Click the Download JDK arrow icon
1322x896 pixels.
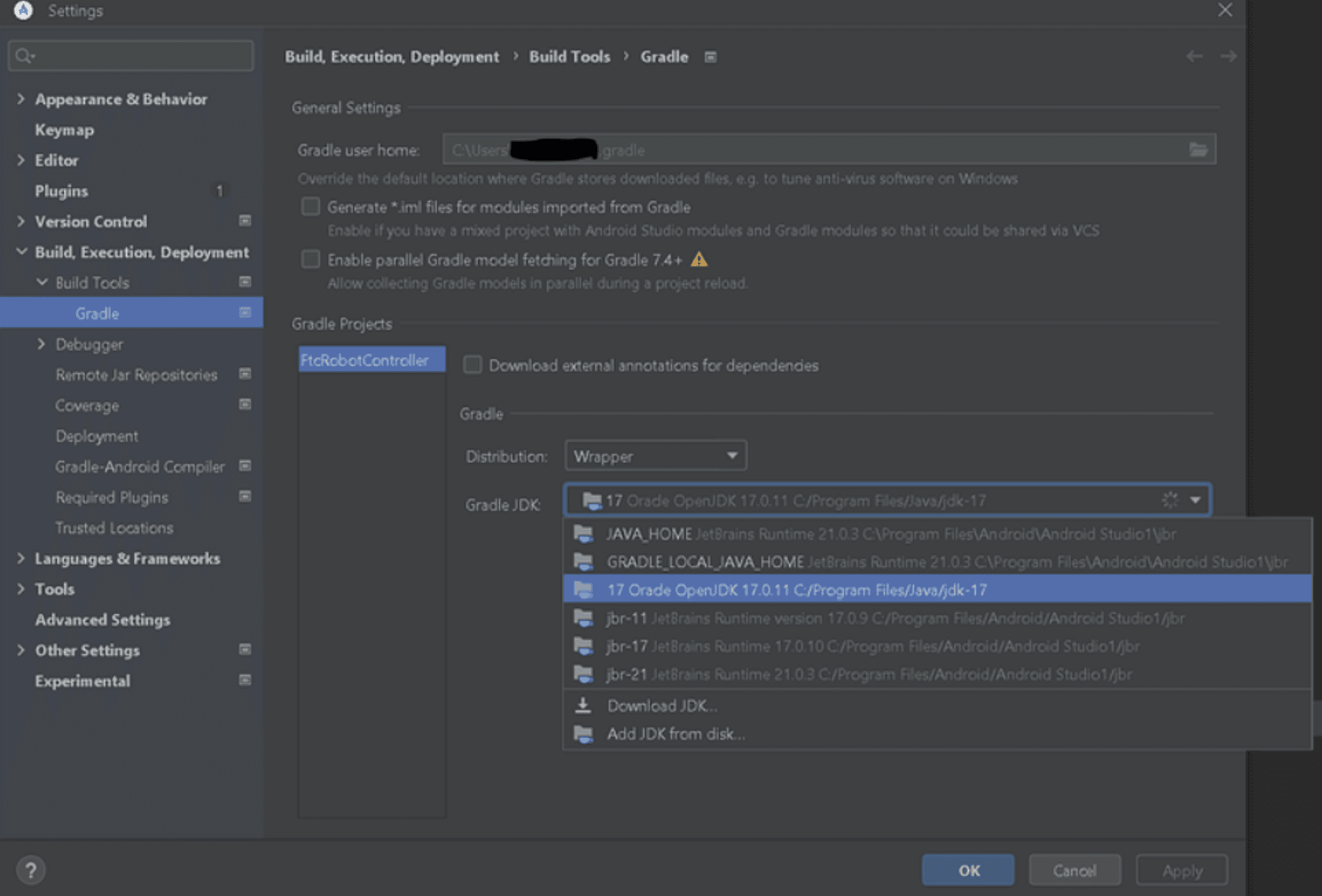click(x=583, y=705)
